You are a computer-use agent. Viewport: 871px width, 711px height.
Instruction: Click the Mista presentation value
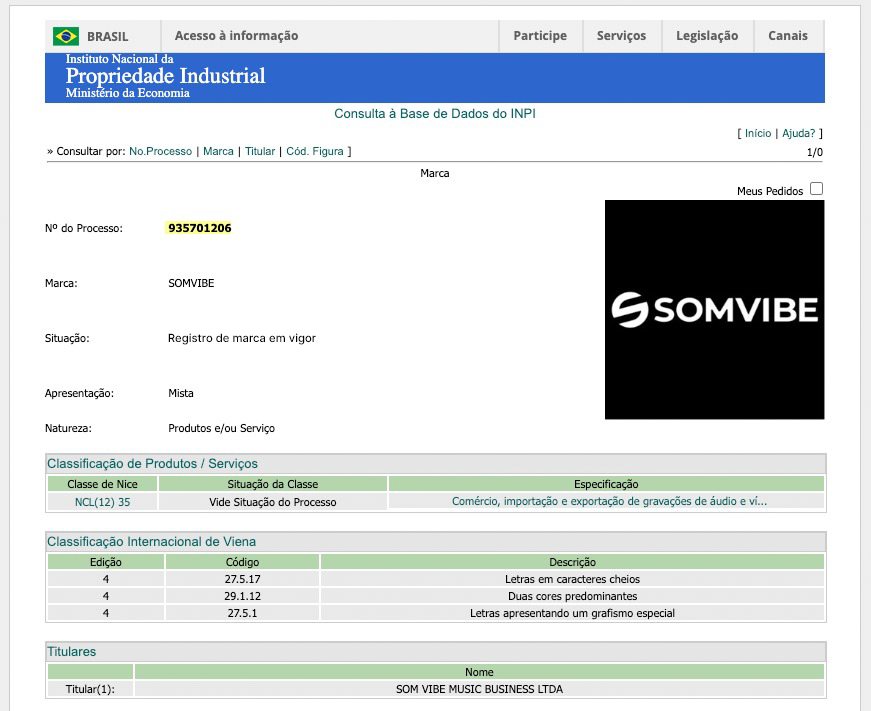[181, 393]
